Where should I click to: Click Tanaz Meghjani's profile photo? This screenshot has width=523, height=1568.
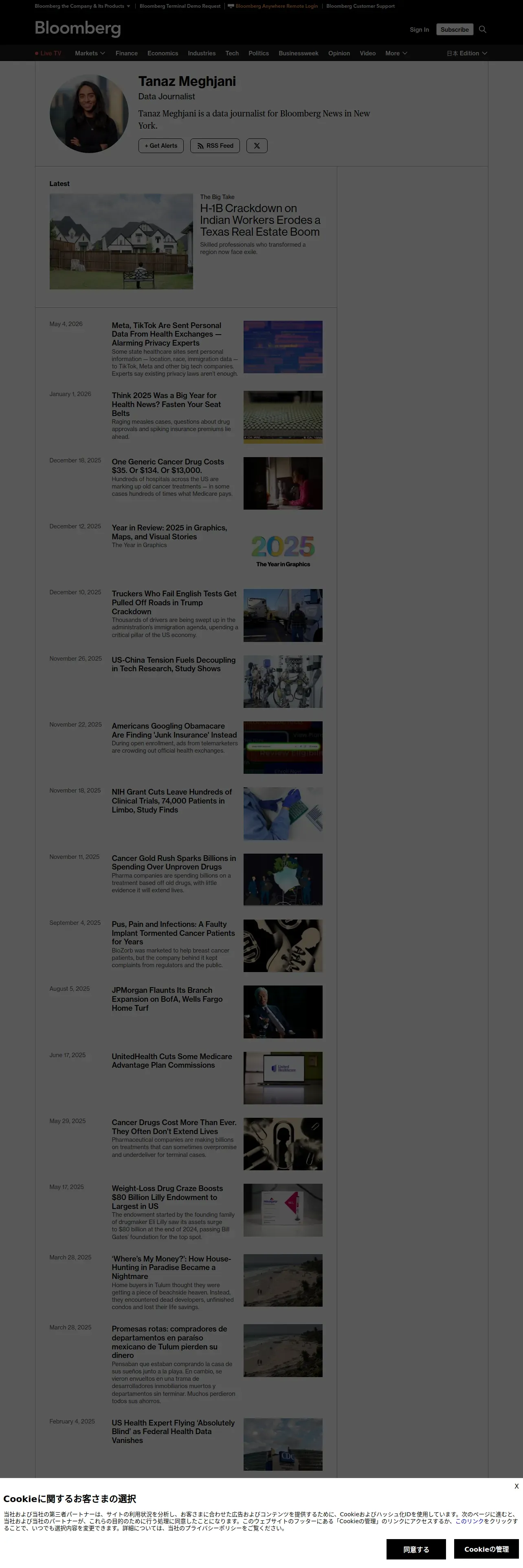pyautogui.click(x=89, y=114)
